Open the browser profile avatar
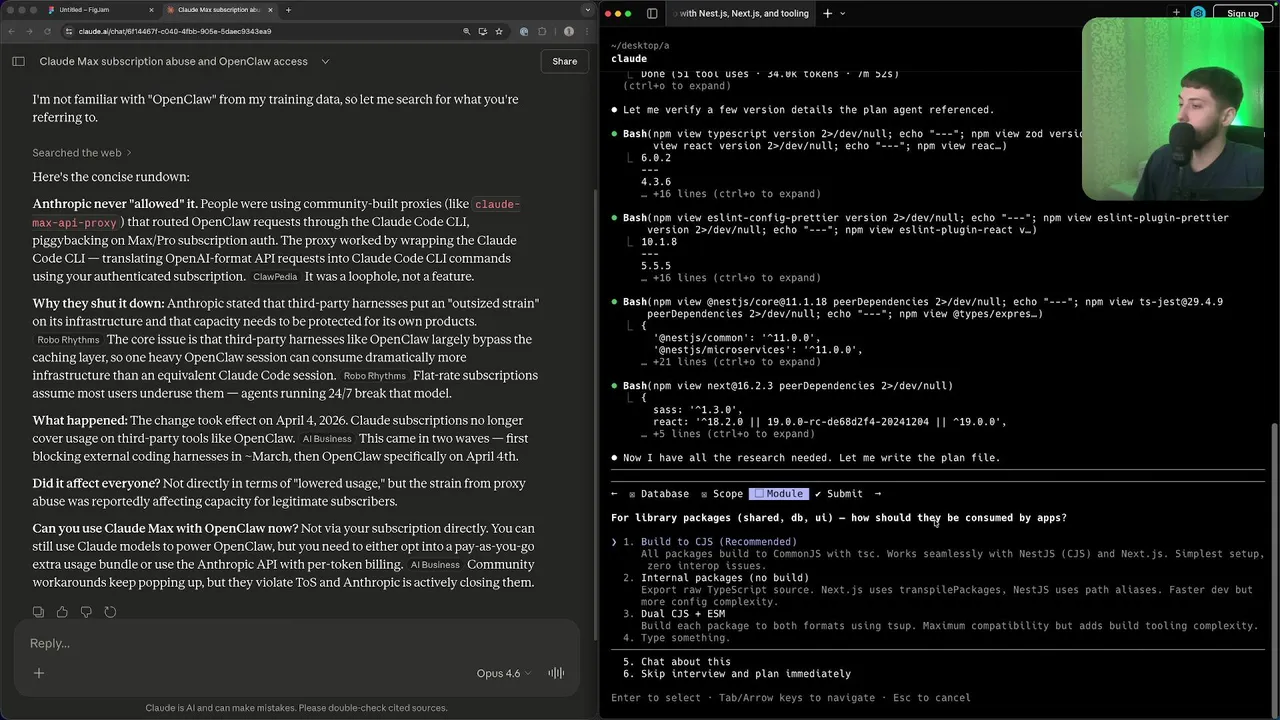Screen dimensions: 1280x720 point(569,31)
